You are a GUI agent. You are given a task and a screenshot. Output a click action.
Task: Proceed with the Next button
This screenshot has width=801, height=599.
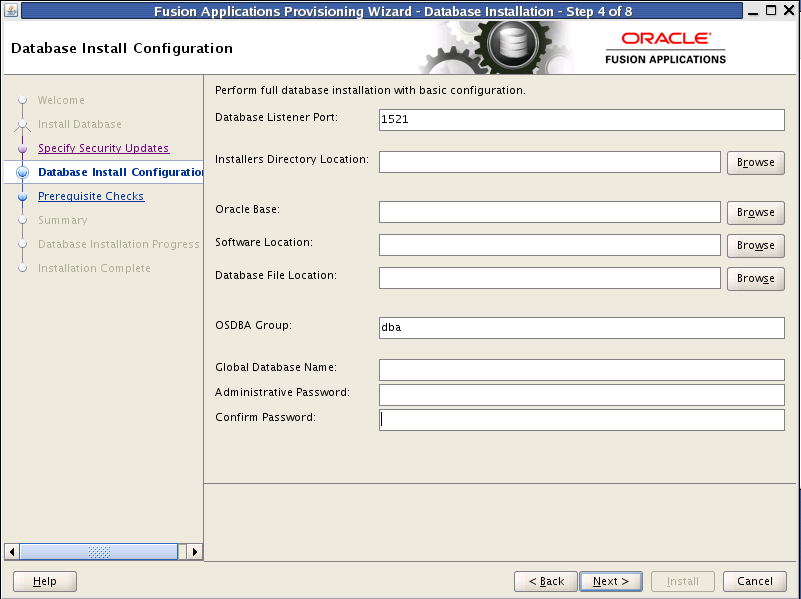(x=611, y=581)
